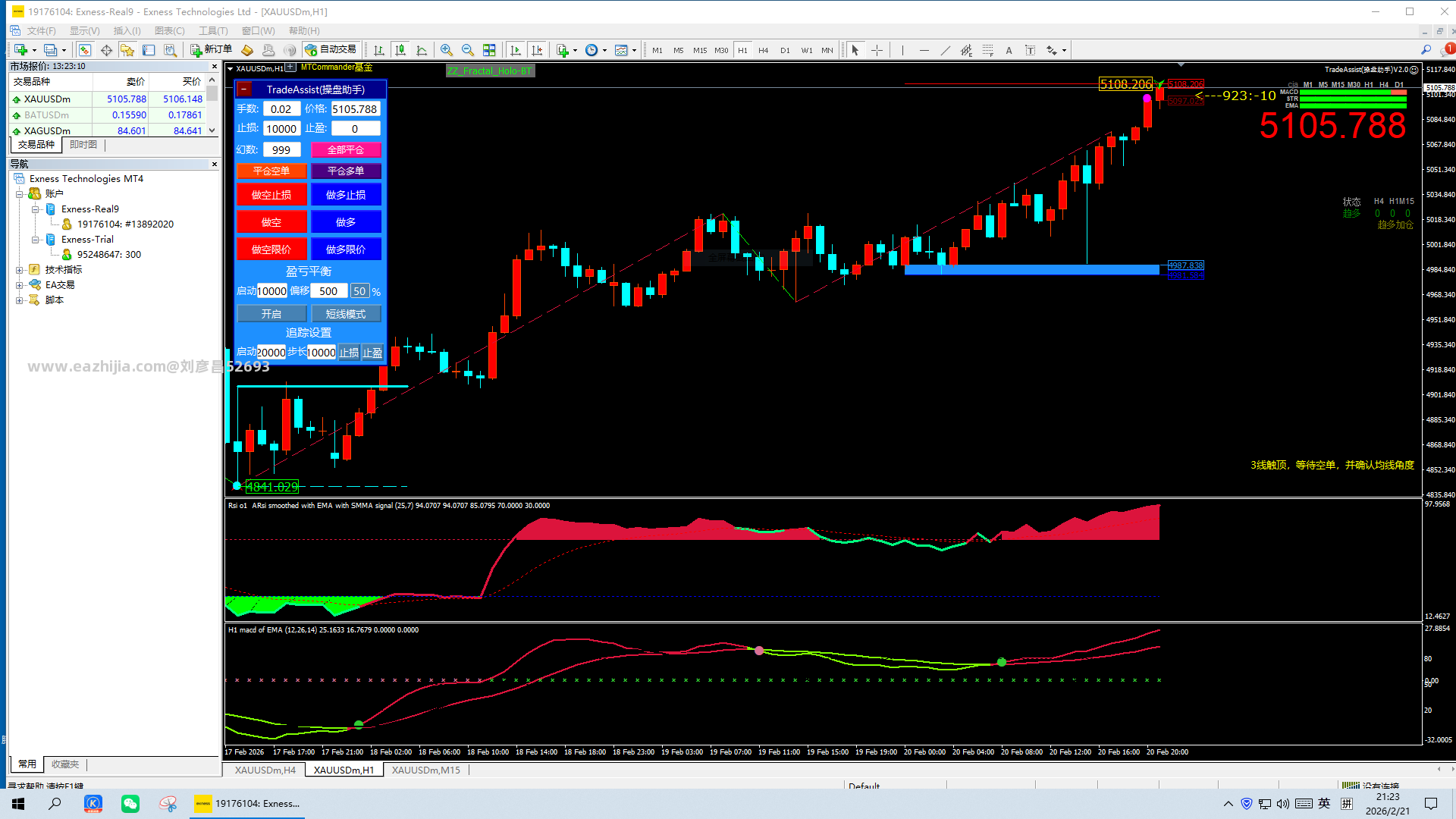
Task: Switch chart to line chart type
Action: [x=422, y=50]
